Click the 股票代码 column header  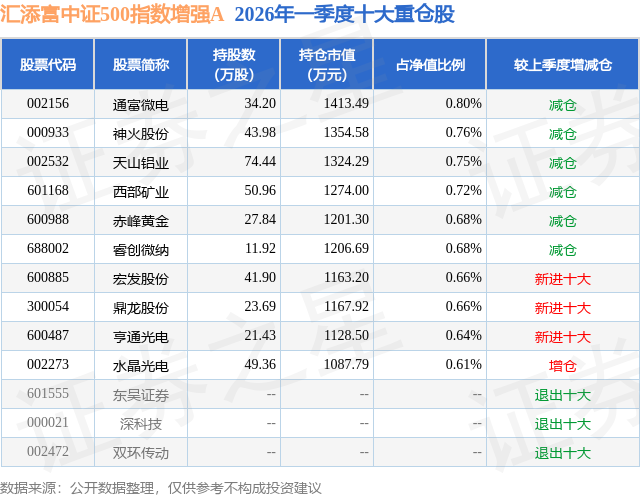[48, 64]
